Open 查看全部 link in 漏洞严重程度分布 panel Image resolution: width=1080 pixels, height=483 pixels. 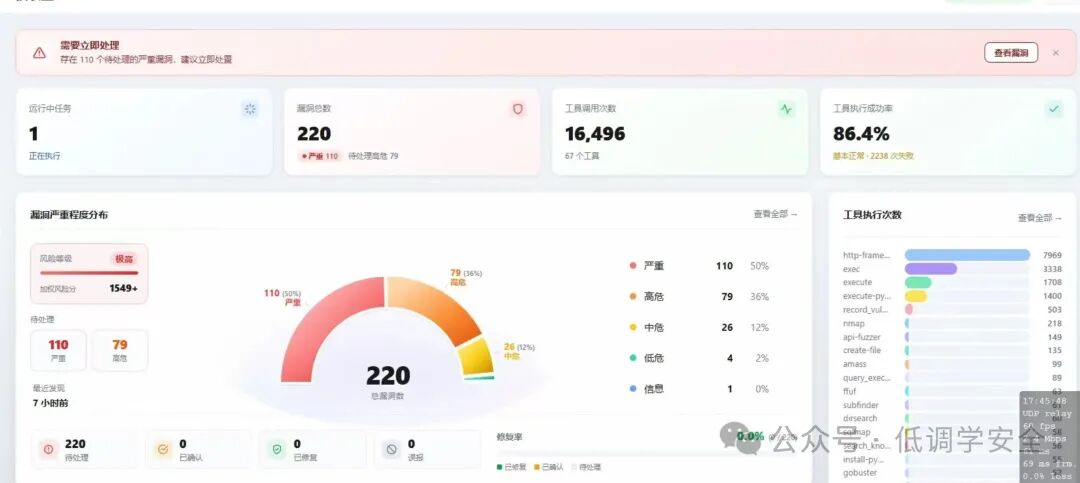pyautogui.click(x=775, y=214)
